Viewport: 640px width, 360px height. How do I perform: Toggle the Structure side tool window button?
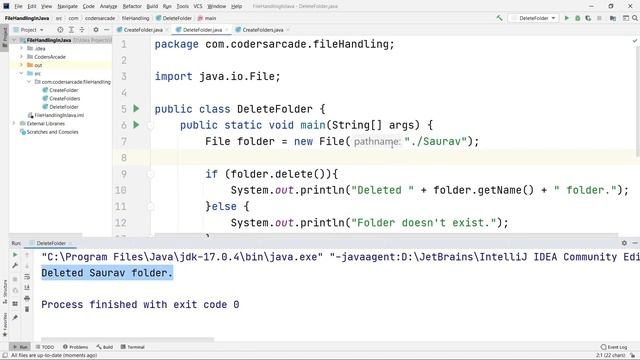coord(5,292)
